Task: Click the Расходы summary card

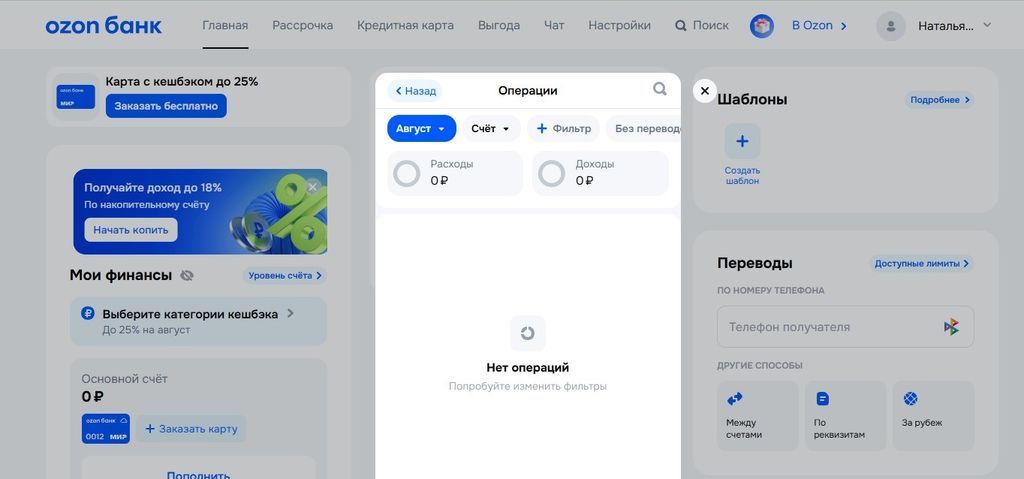Action: pos(455,173)
